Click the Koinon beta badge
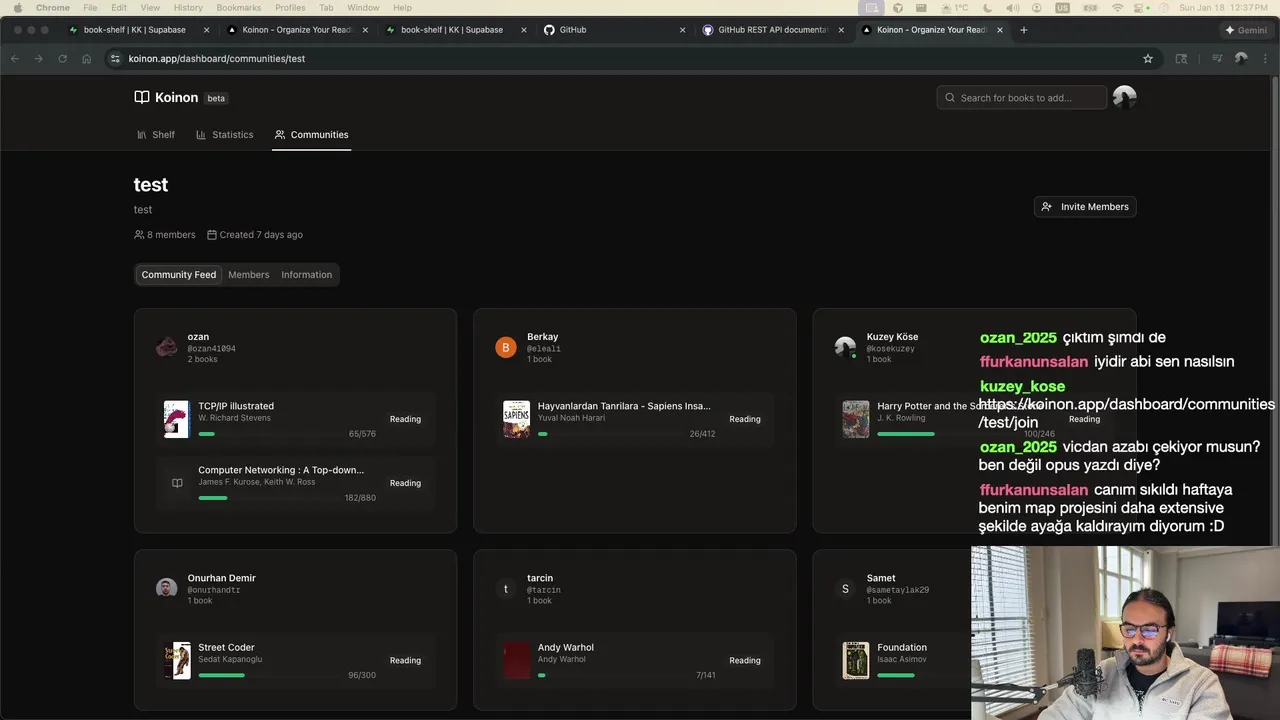 click(216, 98)
